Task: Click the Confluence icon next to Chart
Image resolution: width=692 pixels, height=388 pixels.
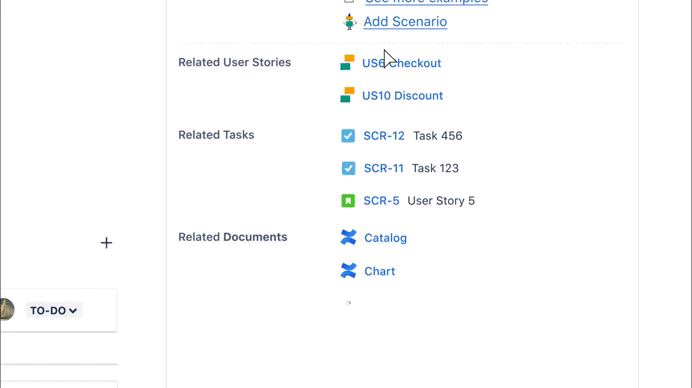Action: pos(348,270)
